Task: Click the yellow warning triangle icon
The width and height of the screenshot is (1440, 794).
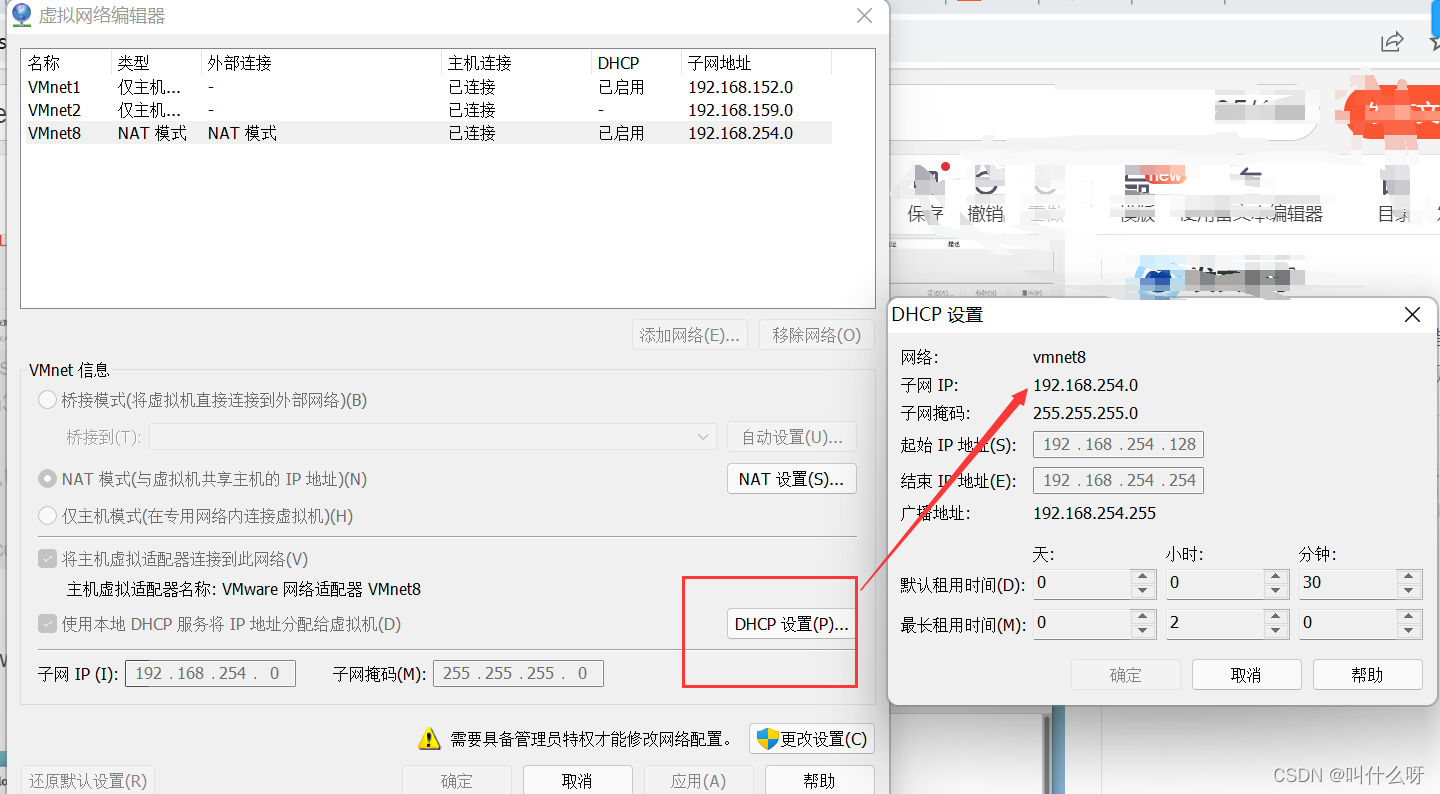Action: (429, 739)
